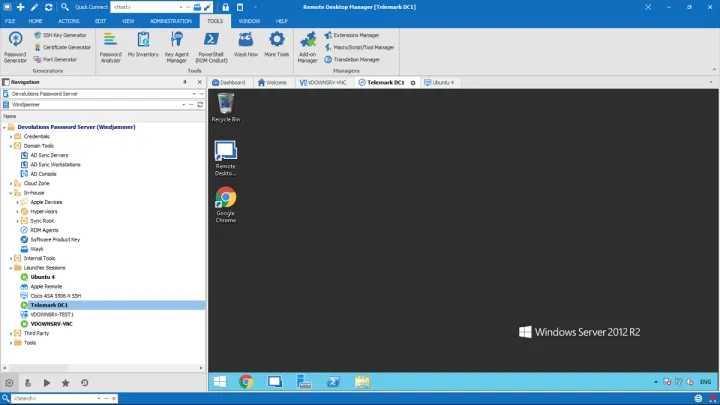
Task: Toggle the lock icon in title bar
Action: click(x=226, y=6)
